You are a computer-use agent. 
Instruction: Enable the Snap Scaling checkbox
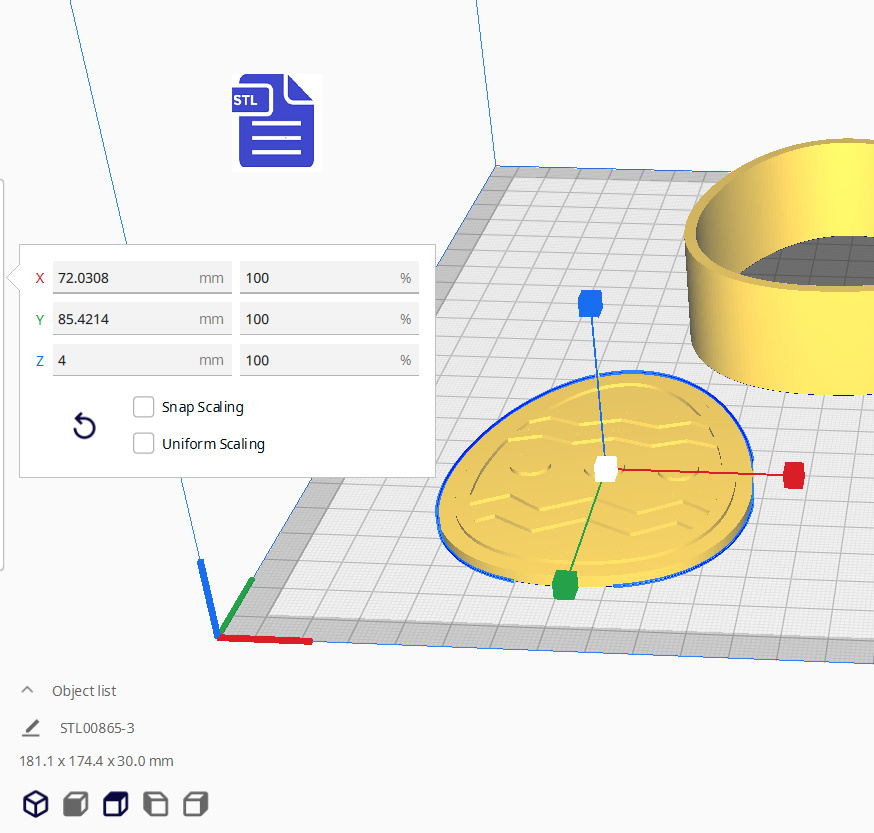[144, 407]
